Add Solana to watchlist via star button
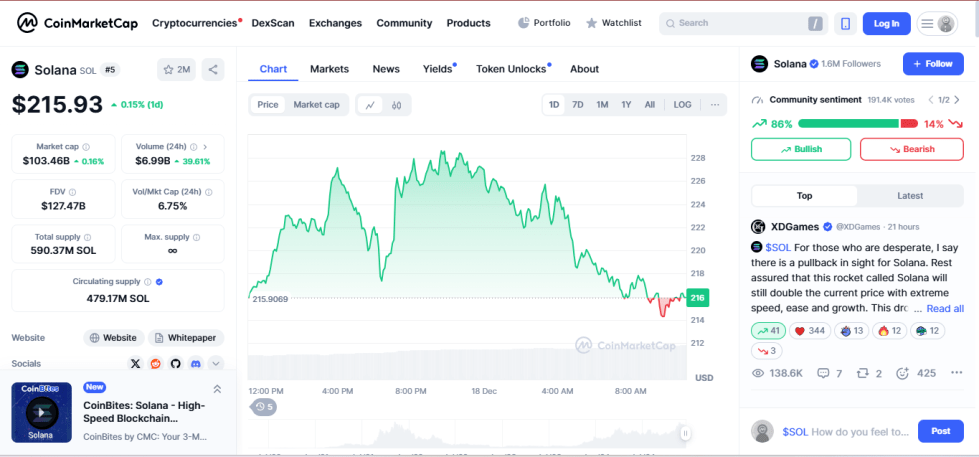This screenshot has width=979, height=457. tap(176, 69)
